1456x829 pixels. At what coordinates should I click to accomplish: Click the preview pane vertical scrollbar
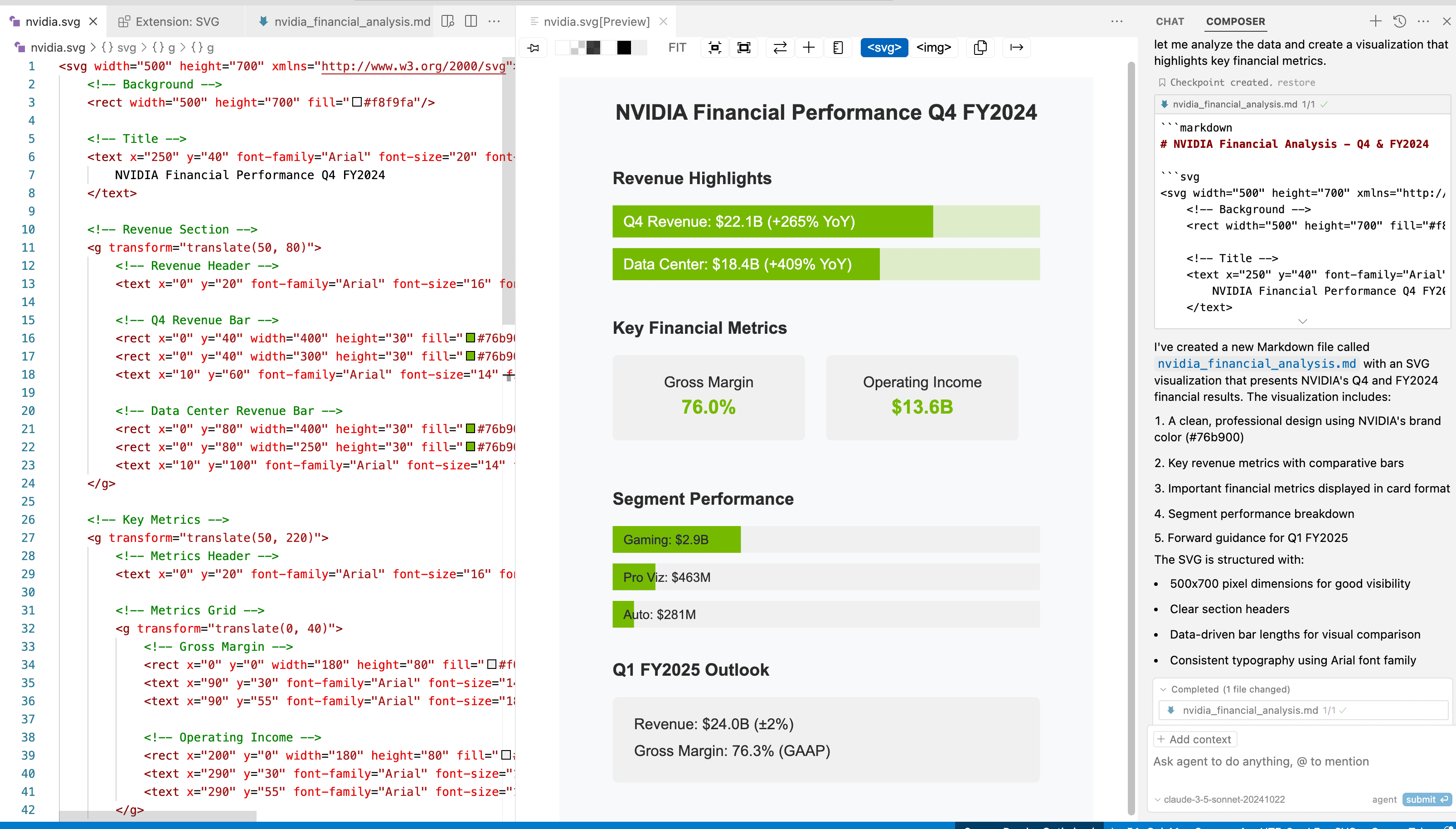point(1131,439)
